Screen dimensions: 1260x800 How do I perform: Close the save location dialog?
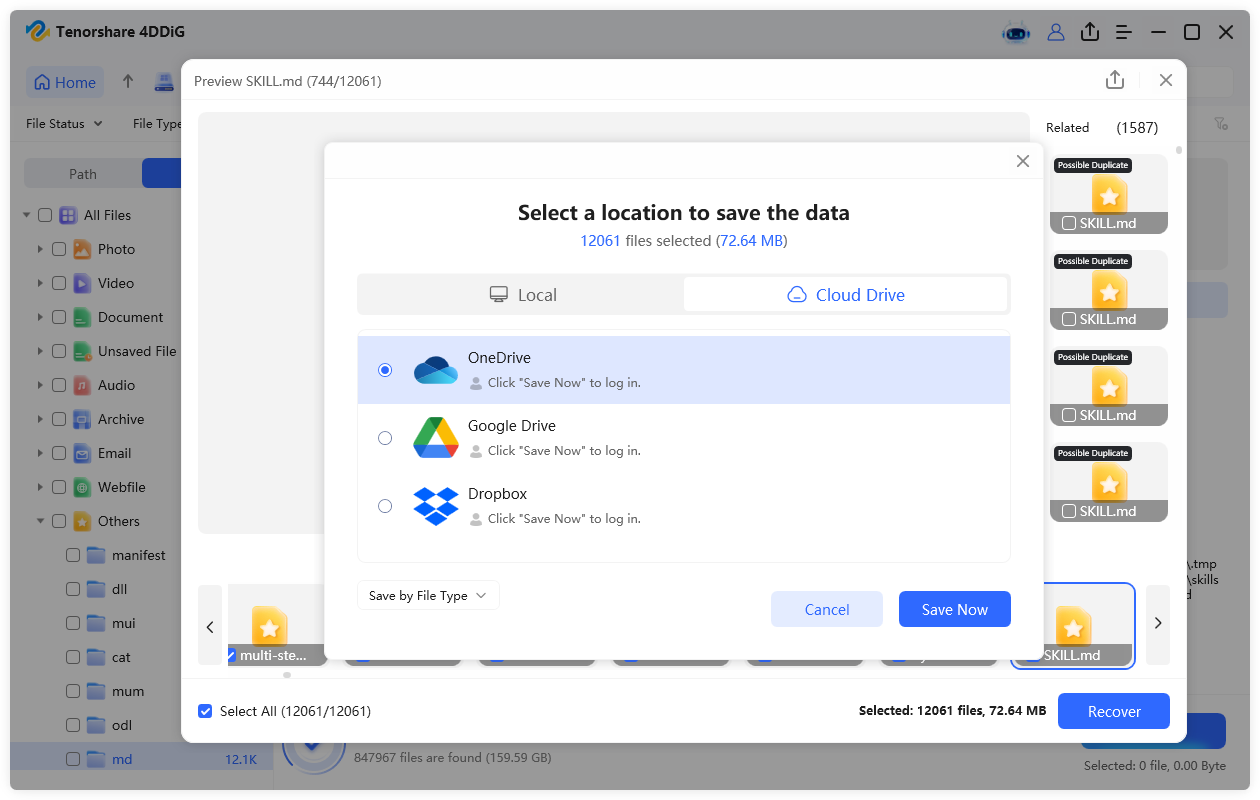[x=1022, y=161]
